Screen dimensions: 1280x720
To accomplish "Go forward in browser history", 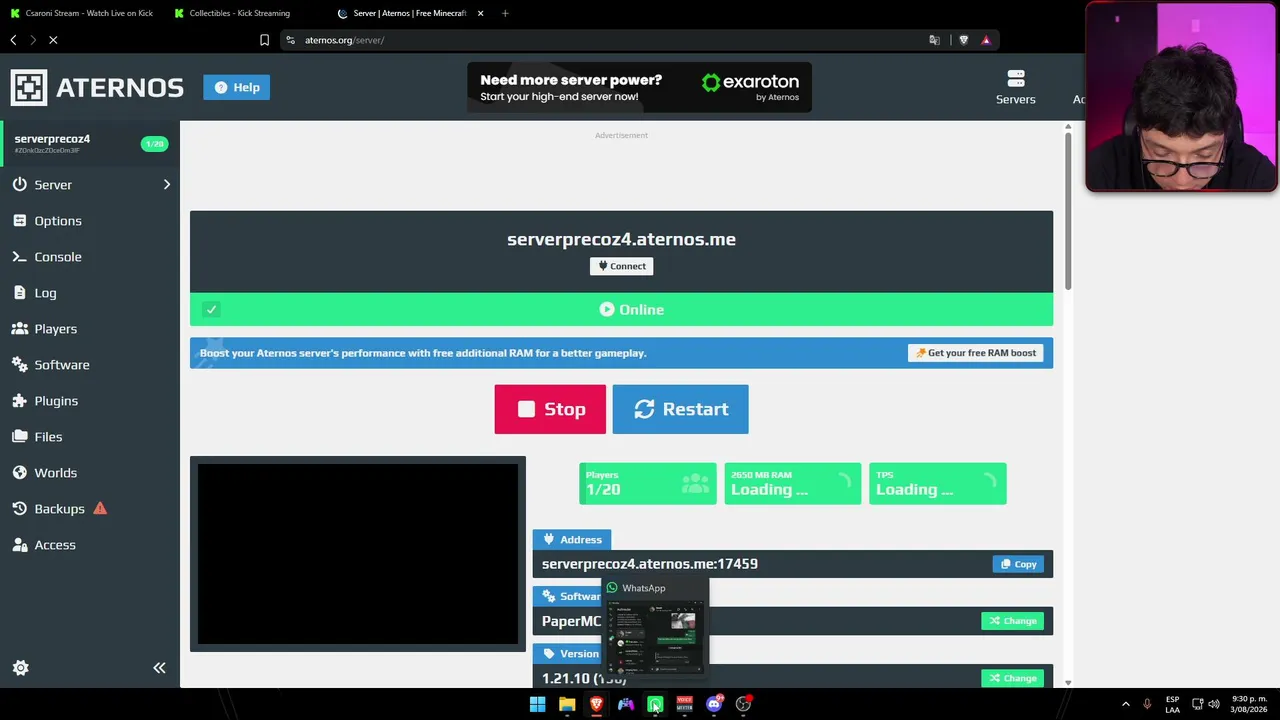I will coord(33,40).
